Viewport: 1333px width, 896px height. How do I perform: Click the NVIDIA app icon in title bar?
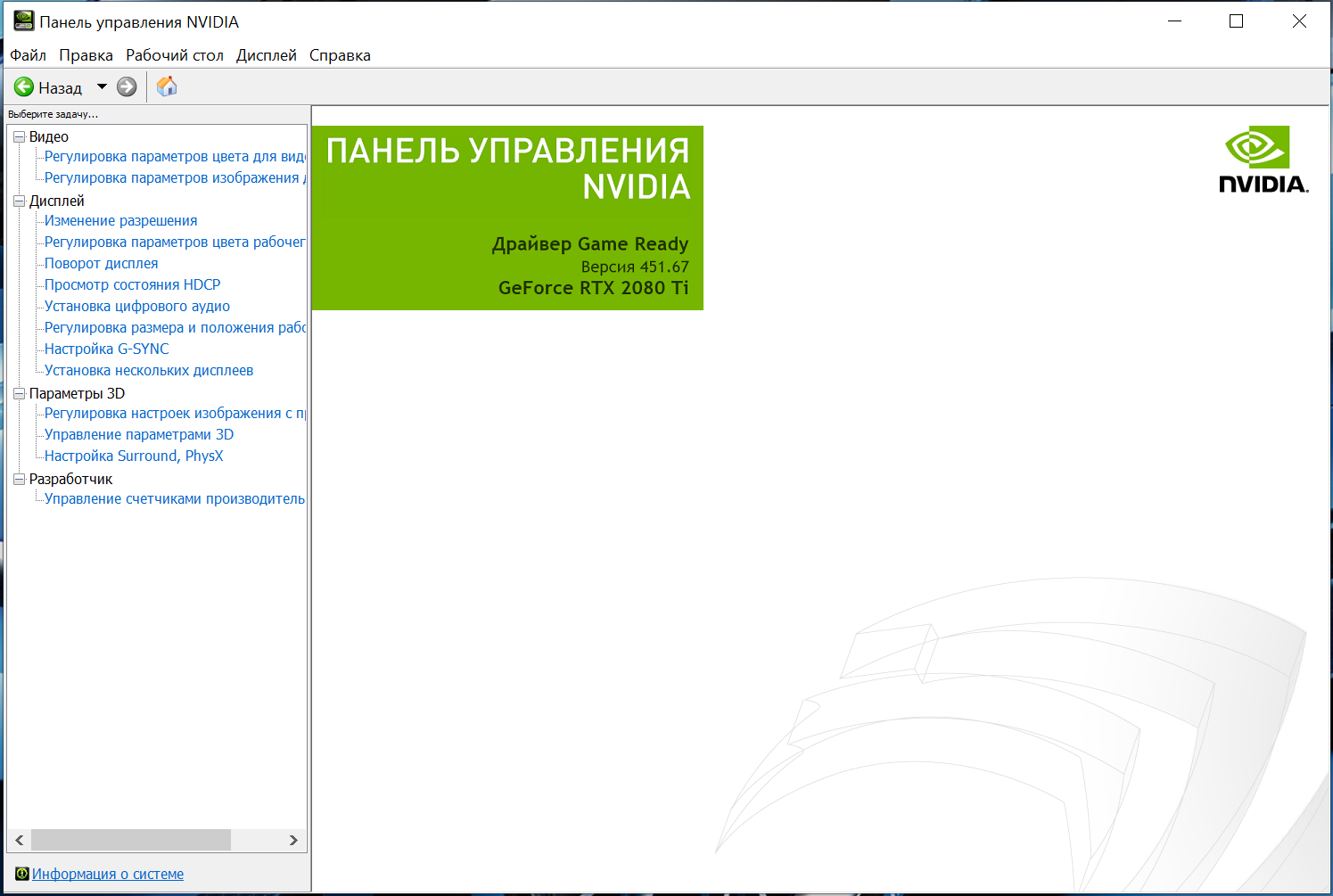tap(23, 21)
